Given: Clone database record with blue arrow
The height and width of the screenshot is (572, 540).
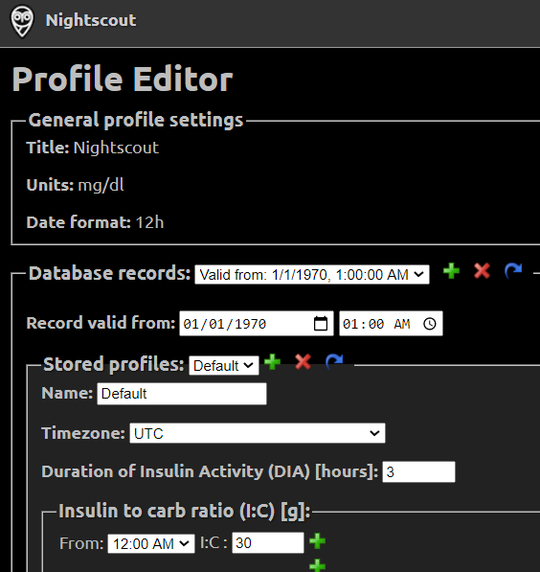Looking at the screenshot, I should pos(513,271).
